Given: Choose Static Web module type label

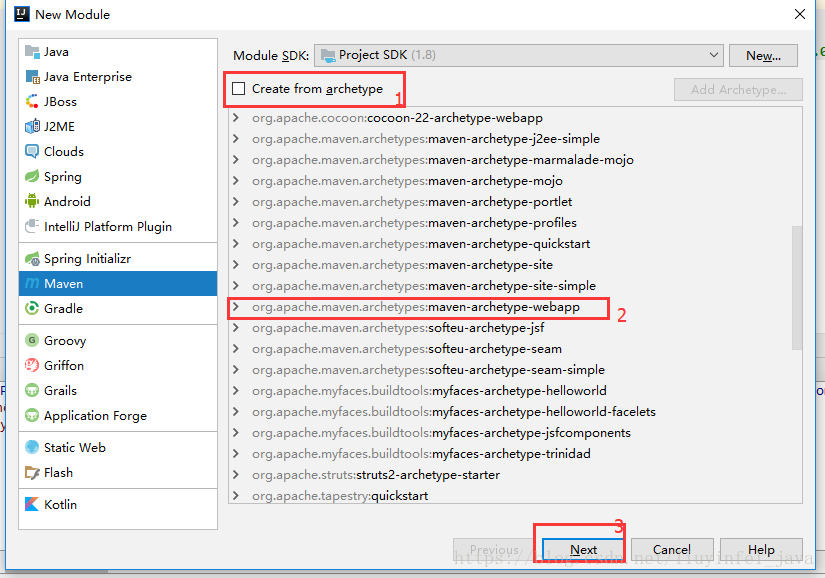Looking at the screenshot, I should tap(75, 447).
